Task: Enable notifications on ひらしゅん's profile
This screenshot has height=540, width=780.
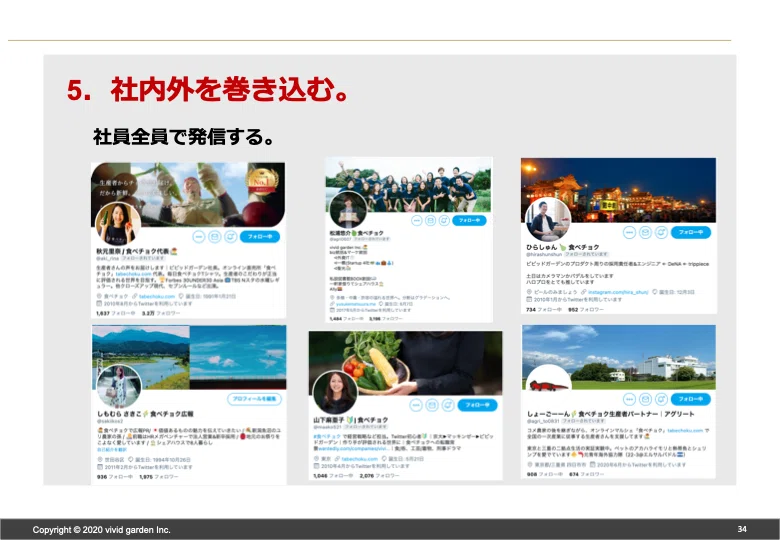Action: click(x=661, y=232)
